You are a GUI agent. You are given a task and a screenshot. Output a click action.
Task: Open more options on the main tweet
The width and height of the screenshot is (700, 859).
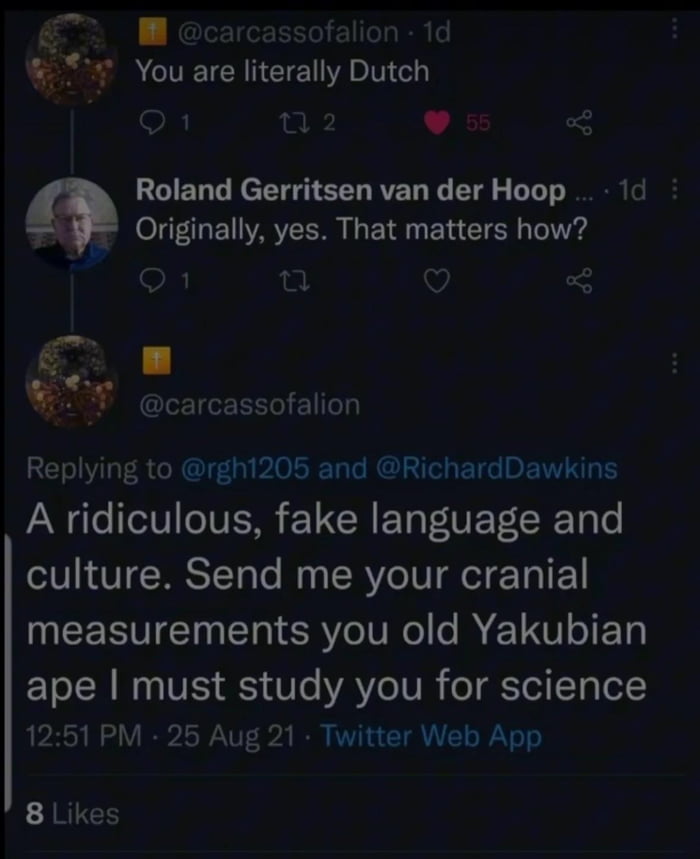tap(673, 361)
